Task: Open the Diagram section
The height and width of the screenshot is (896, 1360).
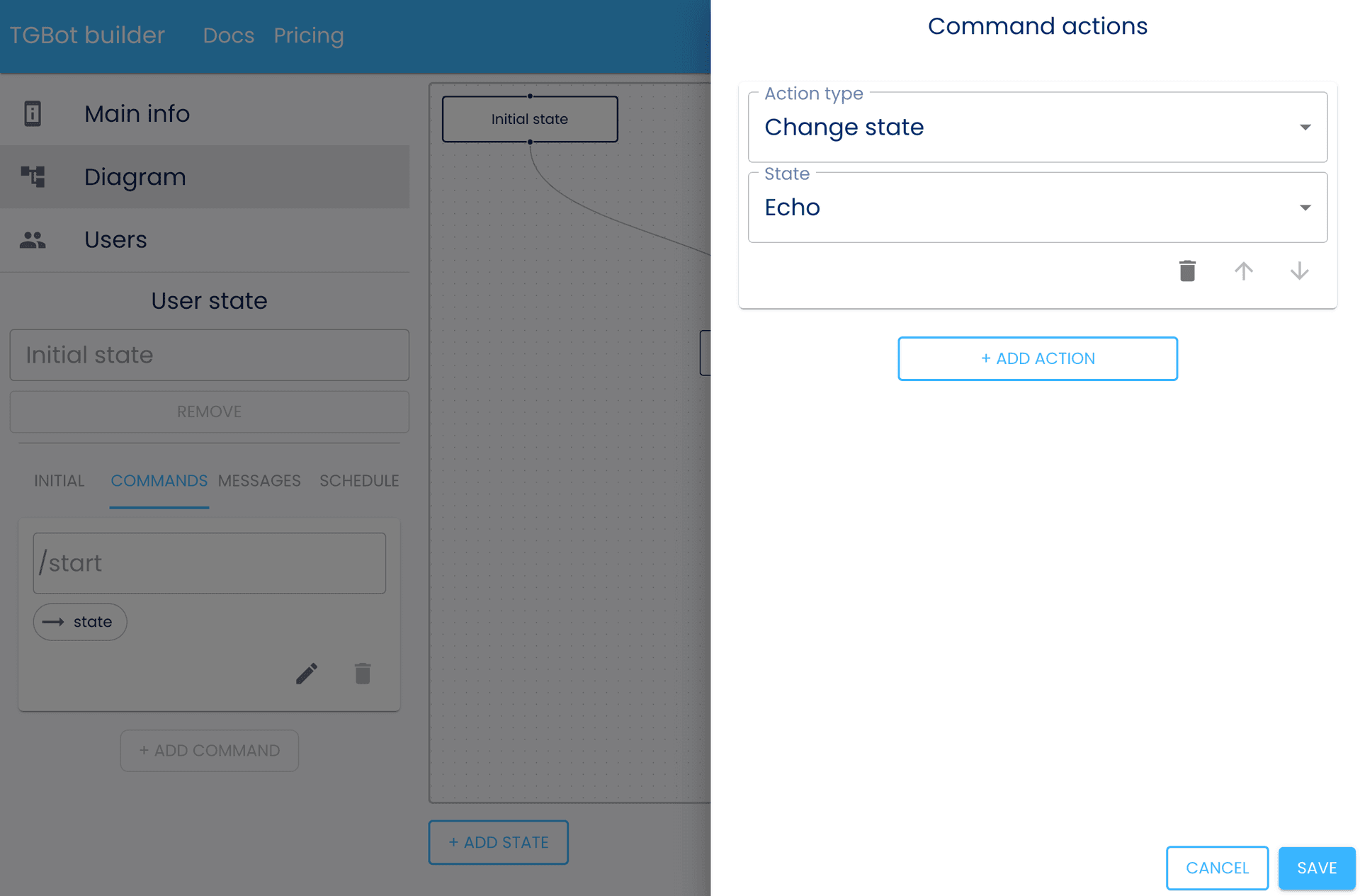Action: coord(205,176)
